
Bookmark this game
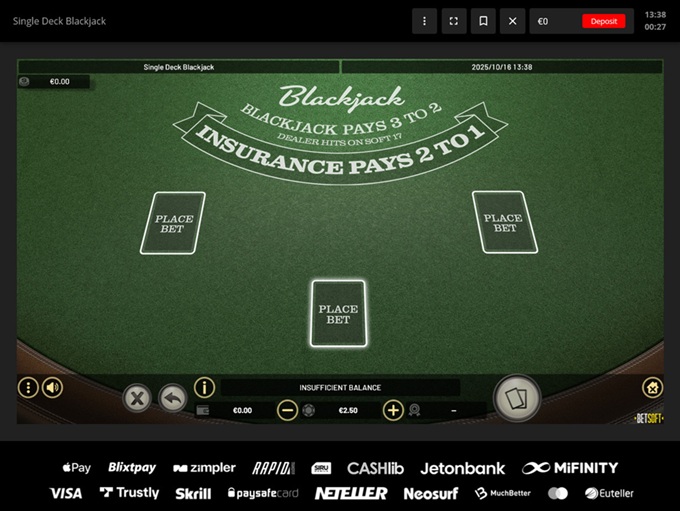tap(483, 21)
